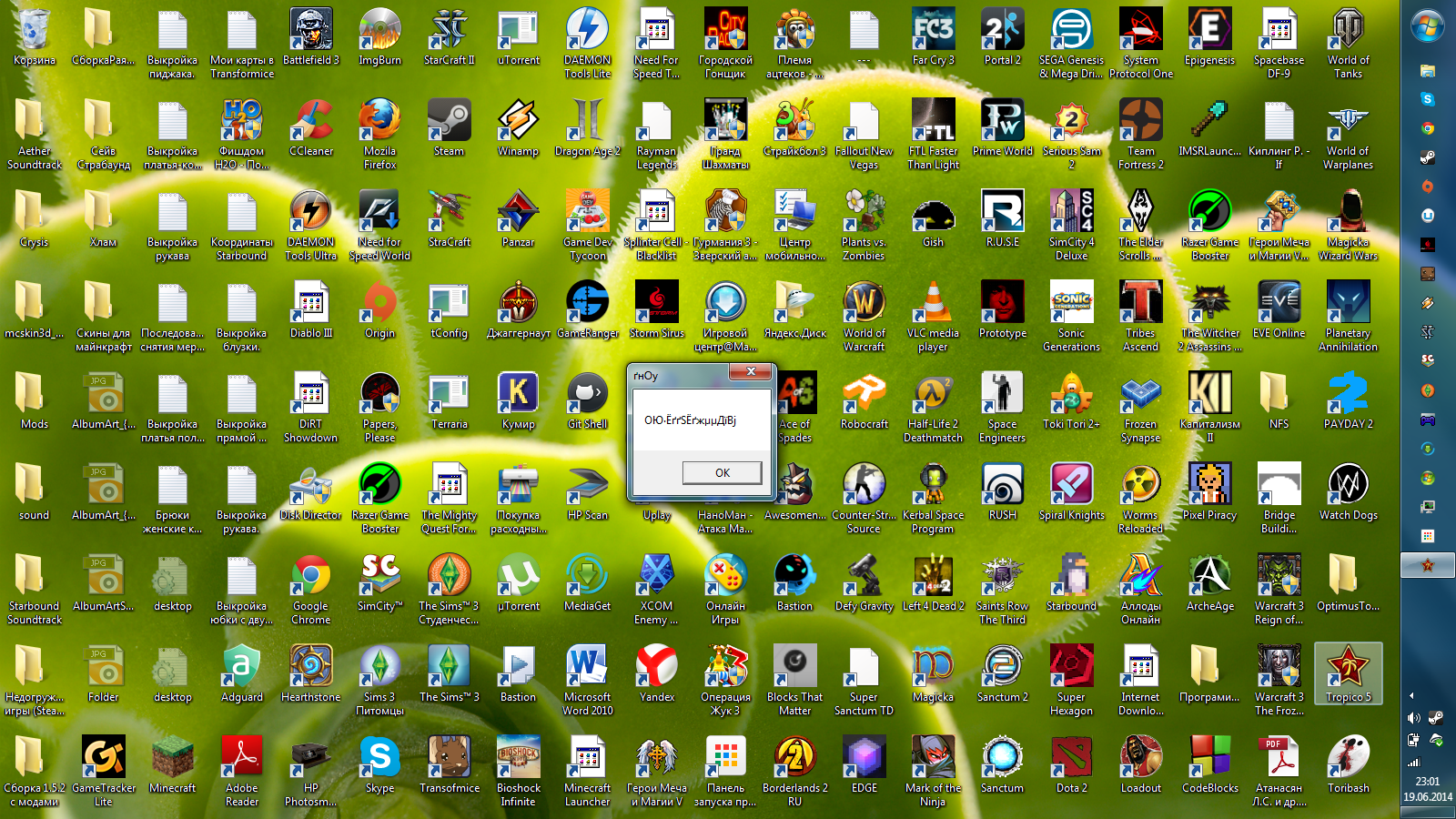Open the Dragon Age 2 shortcut
Viewport: 1456px width, 819px height.
coord(588,129)
